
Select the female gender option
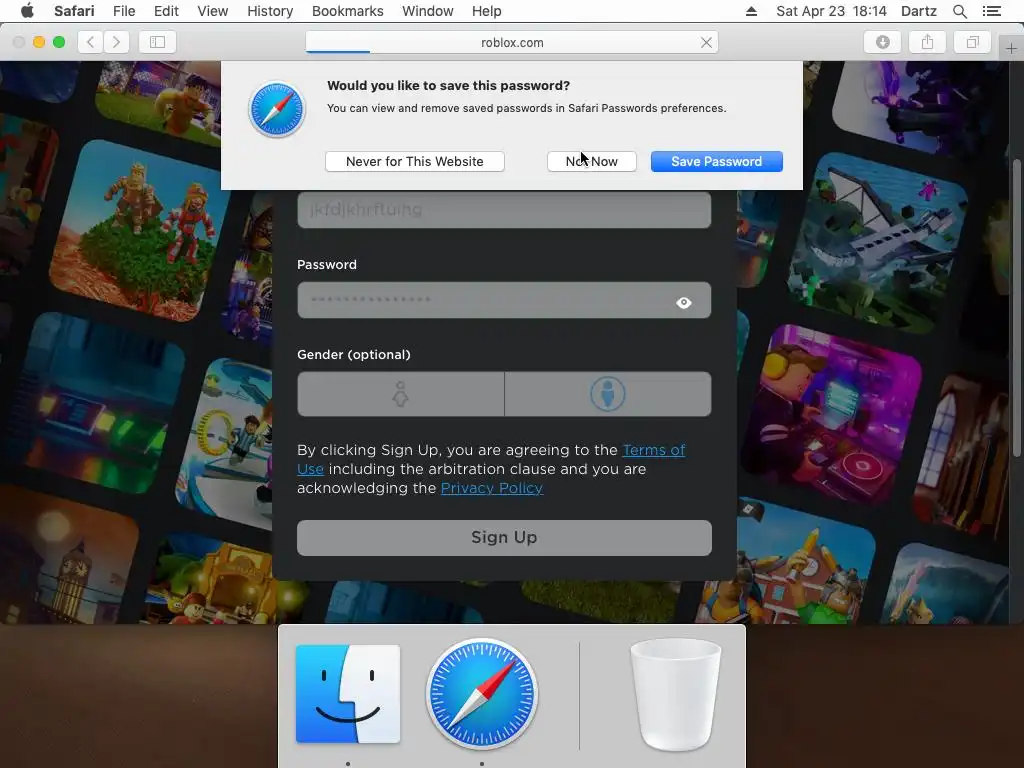400,394
